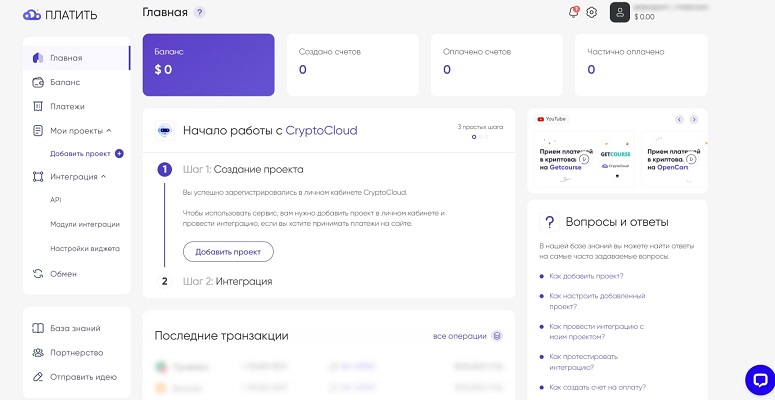775x400 pixels.
Task: Click the Интеграция frame icon
Action: coord(38,177)
